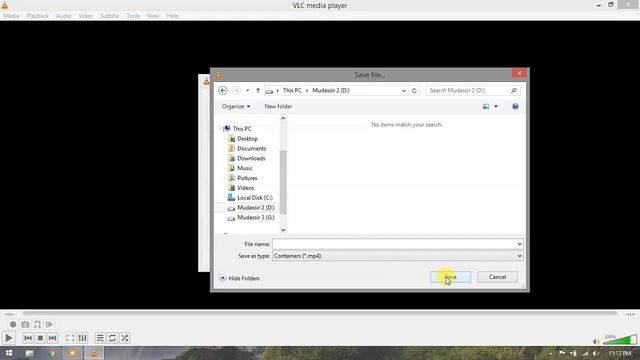
Task: Expand the address bar history dropdown
Action: coord(404,91)
